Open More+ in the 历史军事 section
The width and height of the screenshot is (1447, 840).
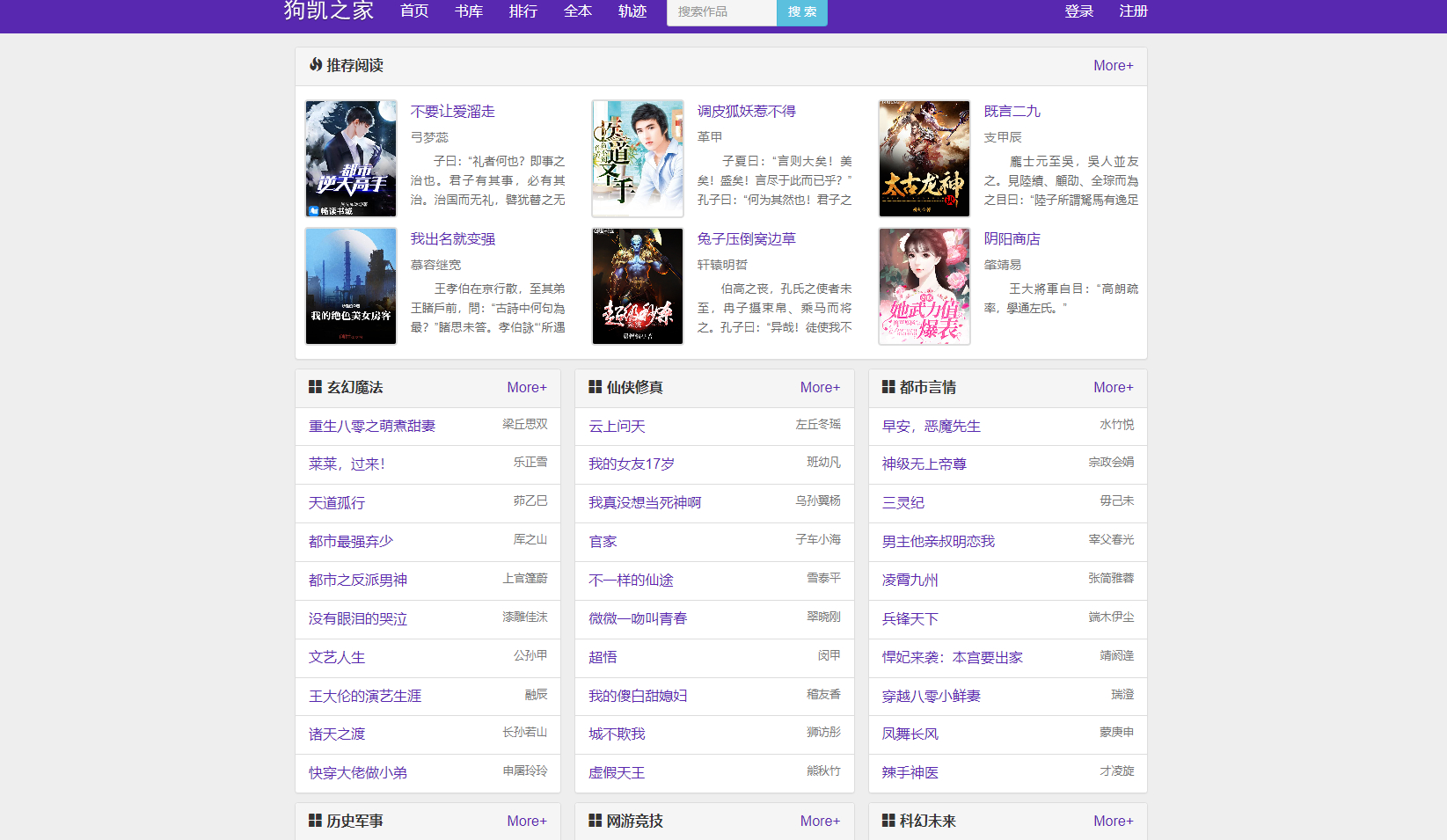point(527,822)
